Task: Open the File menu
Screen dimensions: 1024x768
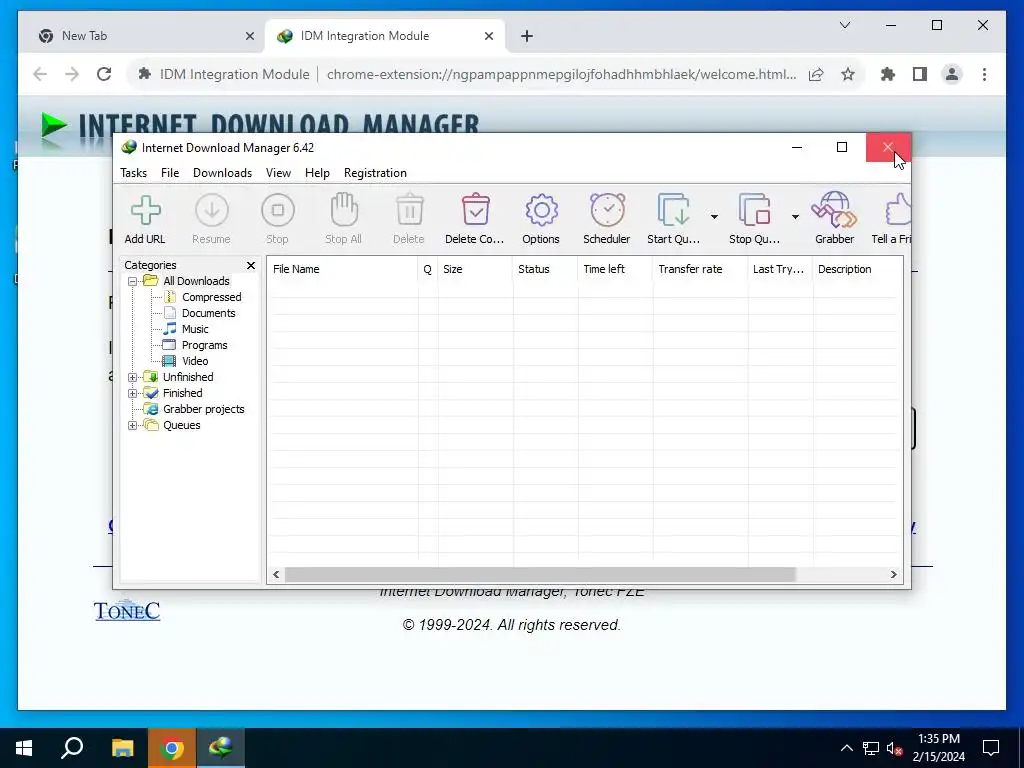Action: 170,173
